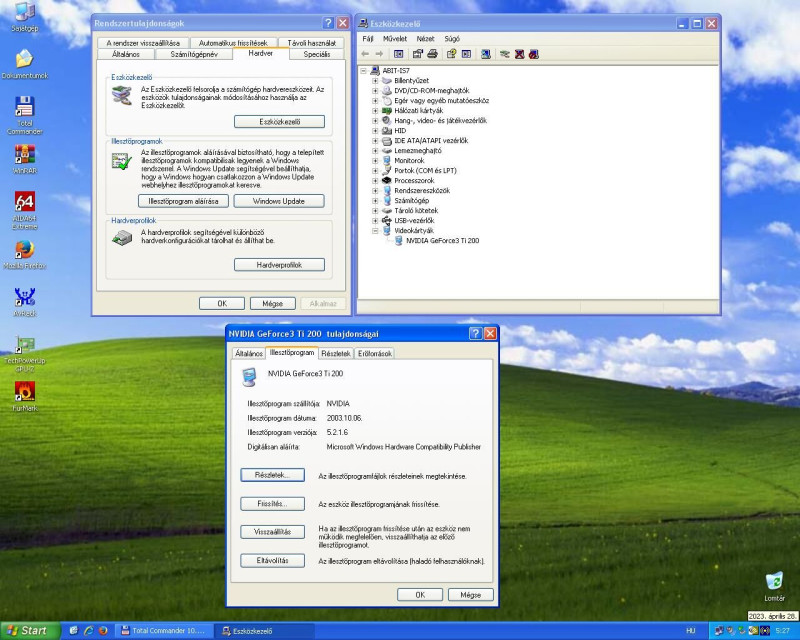The width and height of the screenshot is (800, 640).
Task: Collapse the Videokártyák tree node
Action: (x=375, y=231)
